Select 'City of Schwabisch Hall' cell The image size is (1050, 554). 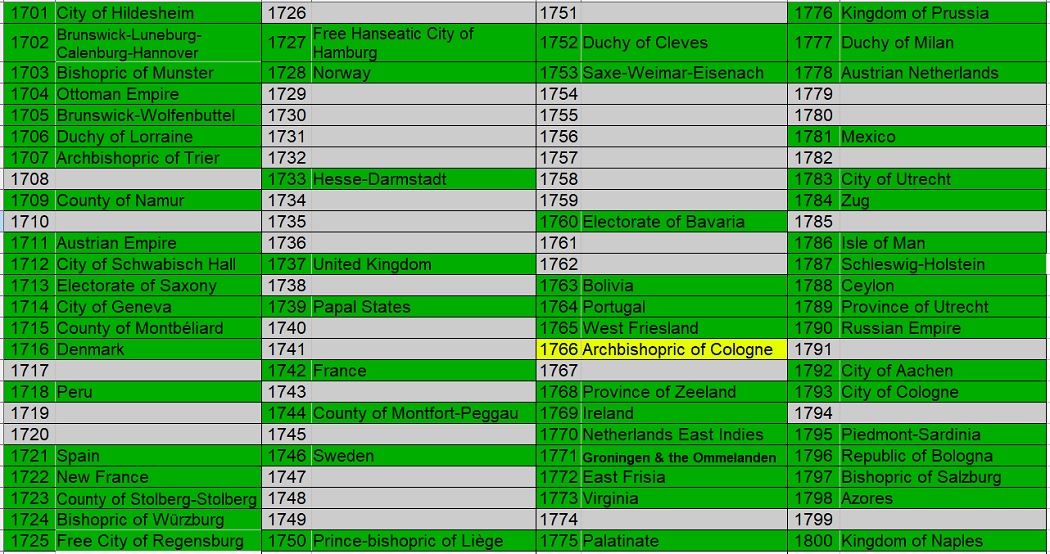pyautogui.click(x=157, y=264)
